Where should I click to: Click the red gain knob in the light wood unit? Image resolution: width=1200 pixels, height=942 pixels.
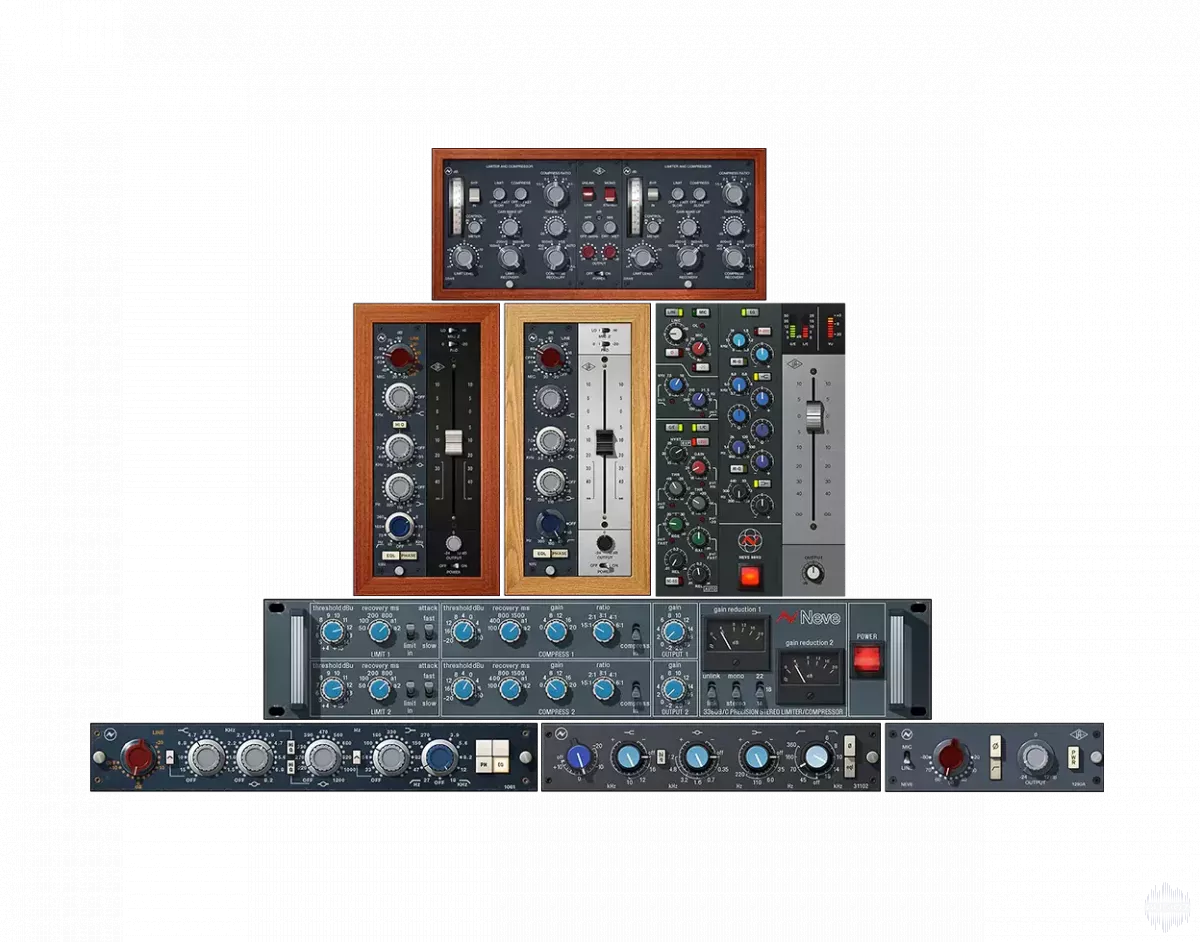click(550, 357)
